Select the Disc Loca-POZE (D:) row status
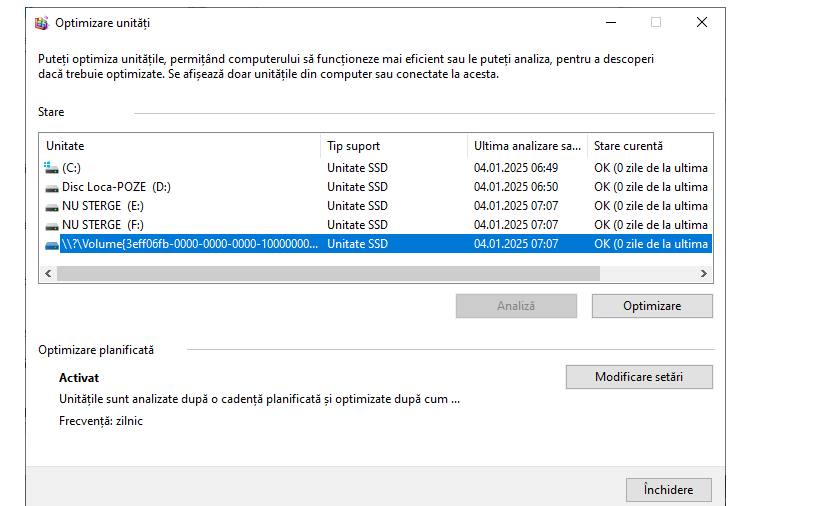 click(650, 187)
